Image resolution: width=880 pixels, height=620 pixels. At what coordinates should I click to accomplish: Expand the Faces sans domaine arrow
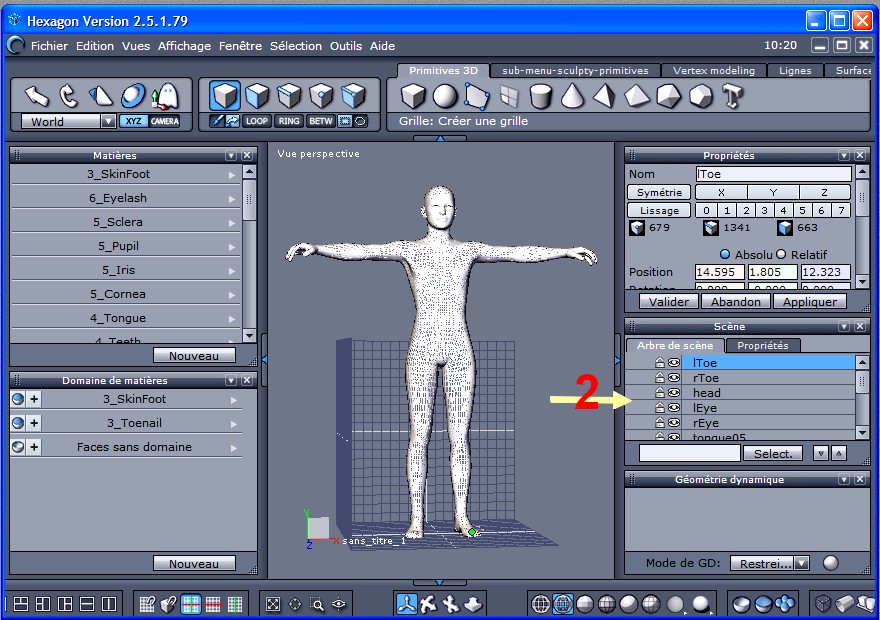point(233,448)
